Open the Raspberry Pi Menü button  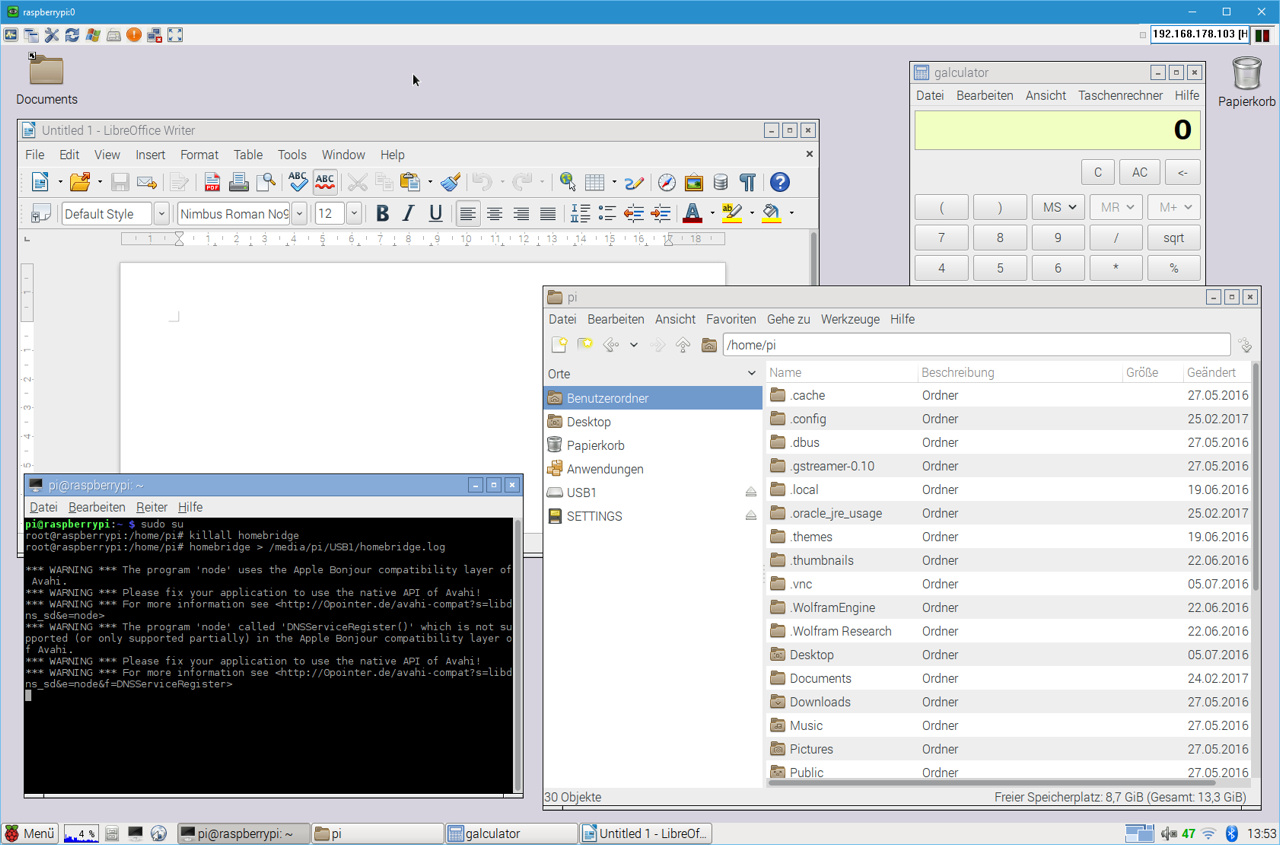(x=30, y=833)
